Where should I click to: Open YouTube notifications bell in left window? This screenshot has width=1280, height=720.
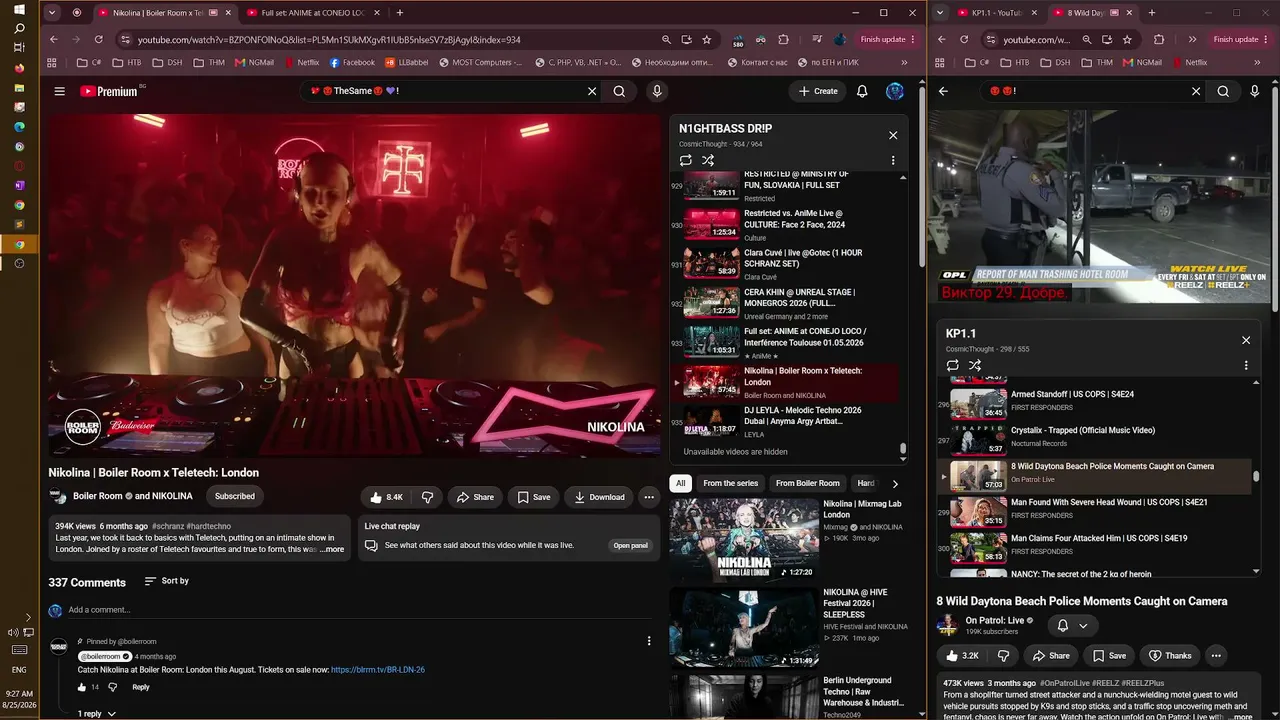coord(862,91)
